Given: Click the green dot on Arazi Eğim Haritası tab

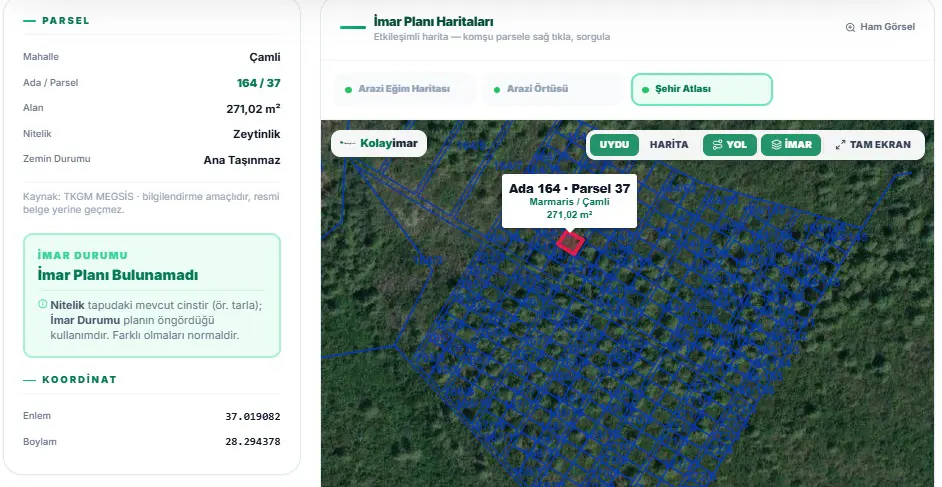Looking at the screenshot, I should [x=348, y=90].
